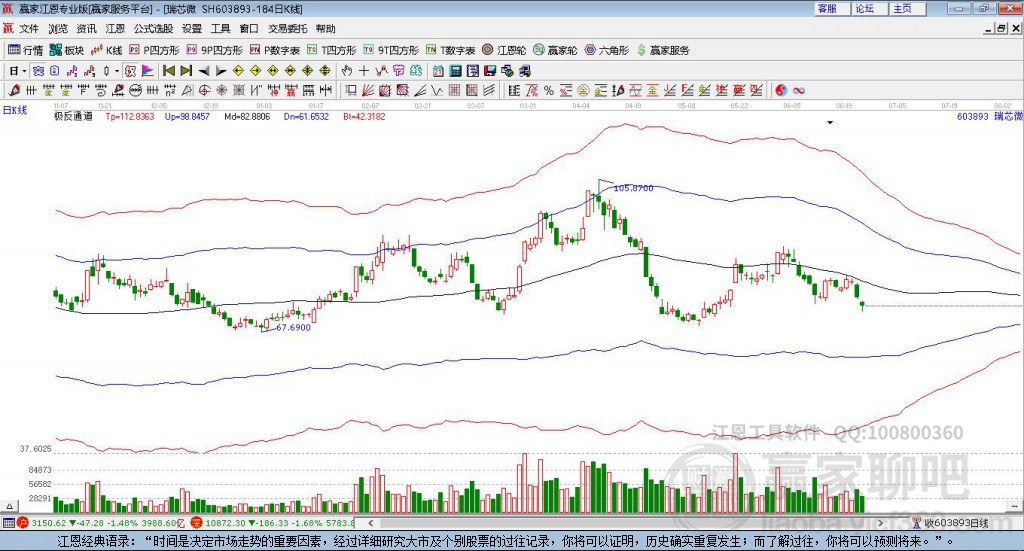Click the pink flag icon
The image size is (1024, 551).
tap(148, 71)
